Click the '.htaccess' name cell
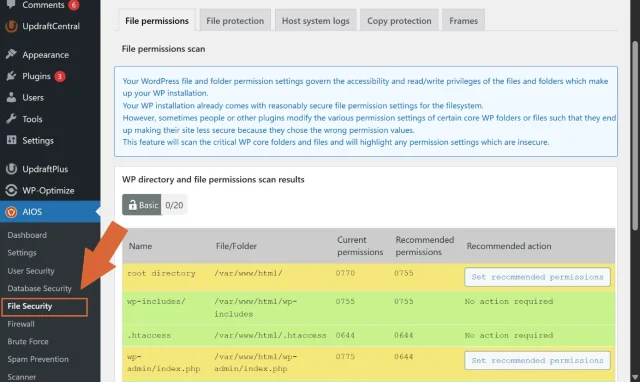This screenshot has height=382, width=640. (149, 335)
